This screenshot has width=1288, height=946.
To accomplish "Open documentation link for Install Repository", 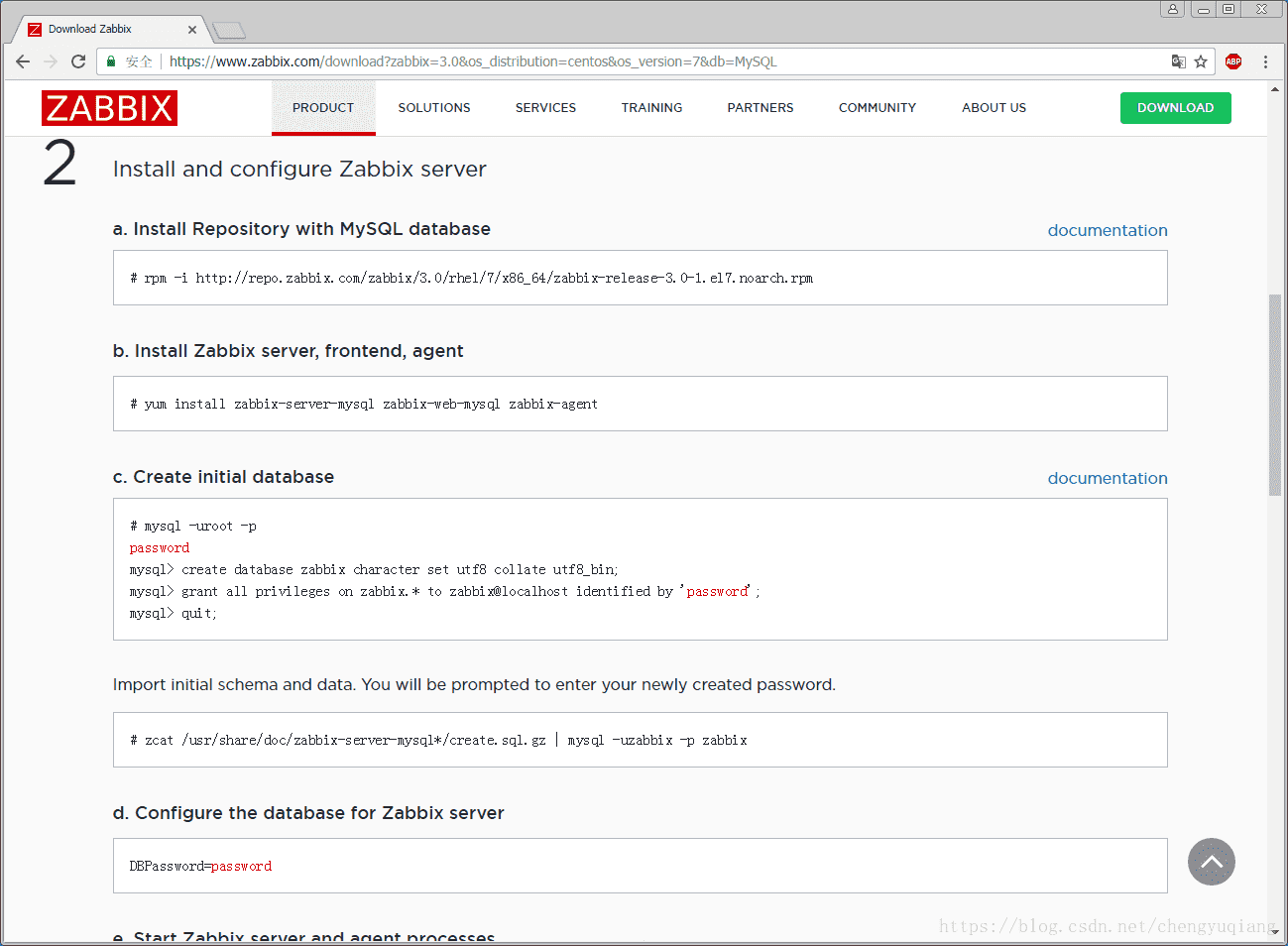I will tap(1108, 230).
